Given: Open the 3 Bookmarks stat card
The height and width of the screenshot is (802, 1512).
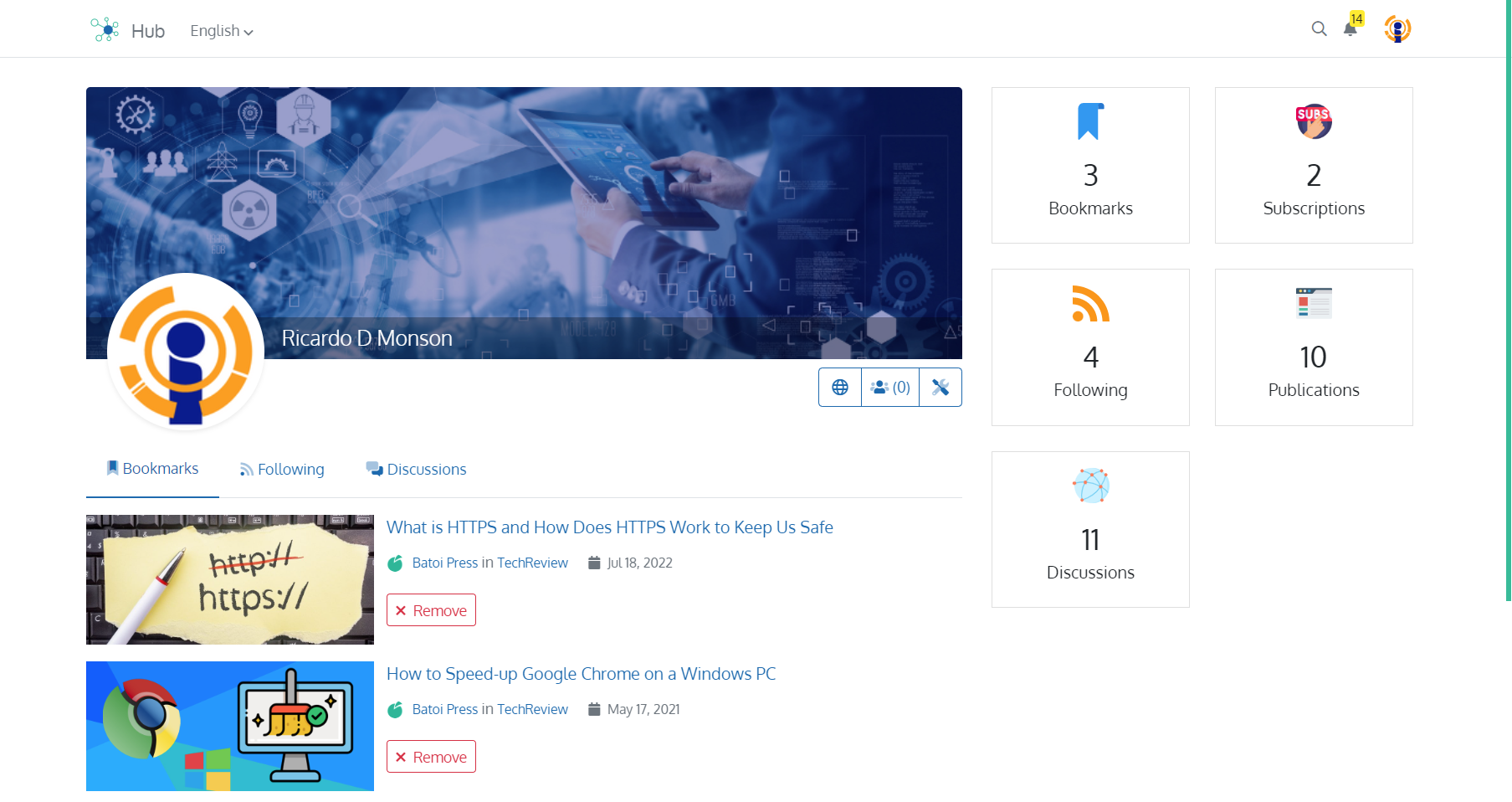Looking at the screenshot, I should pos(1090,165).
